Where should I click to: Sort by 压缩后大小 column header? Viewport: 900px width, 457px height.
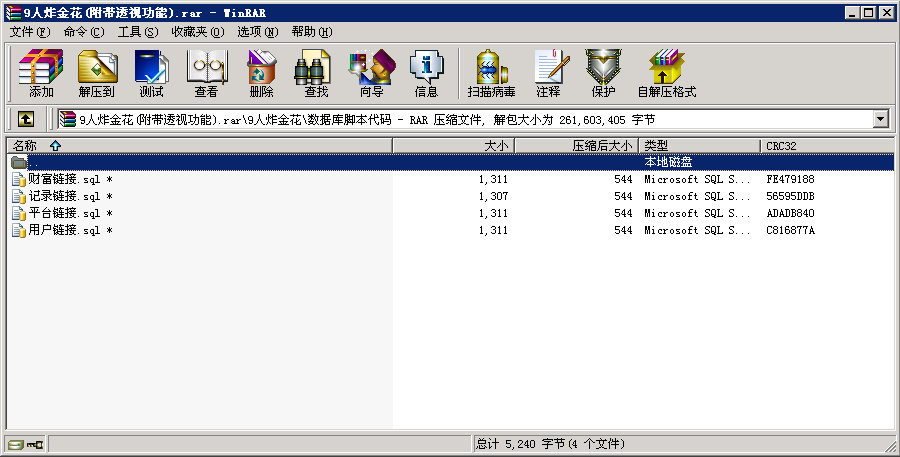(601, 146)
